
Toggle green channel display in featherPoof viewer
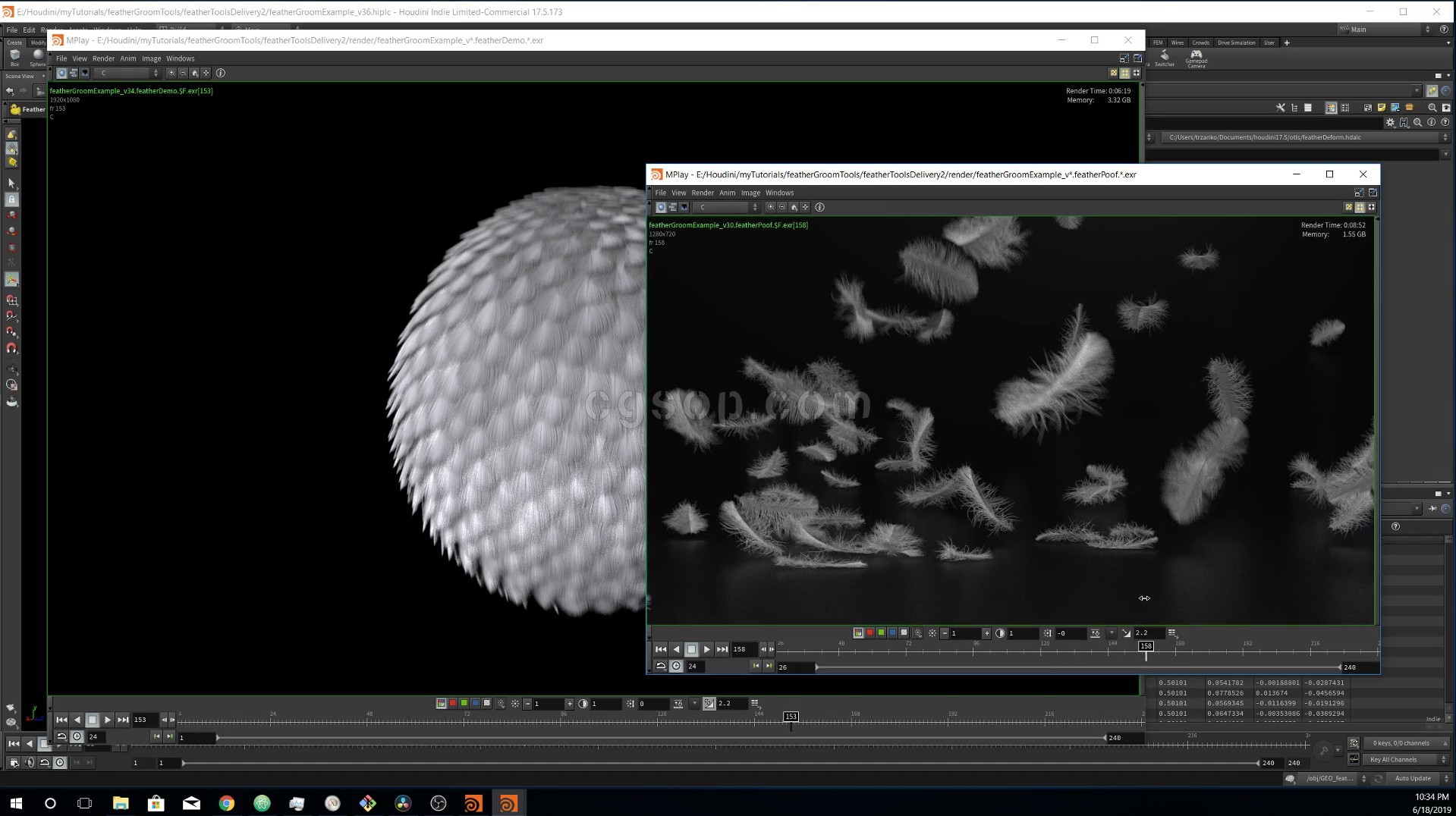point(881,632)
